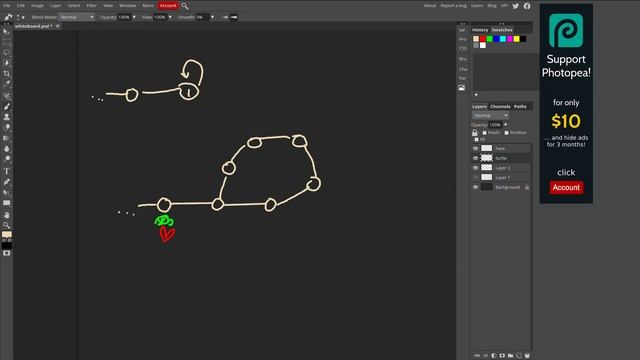Open Photopea Twitter page icon
The height and width of the screenshot is (360, 640).
point(516,6)
